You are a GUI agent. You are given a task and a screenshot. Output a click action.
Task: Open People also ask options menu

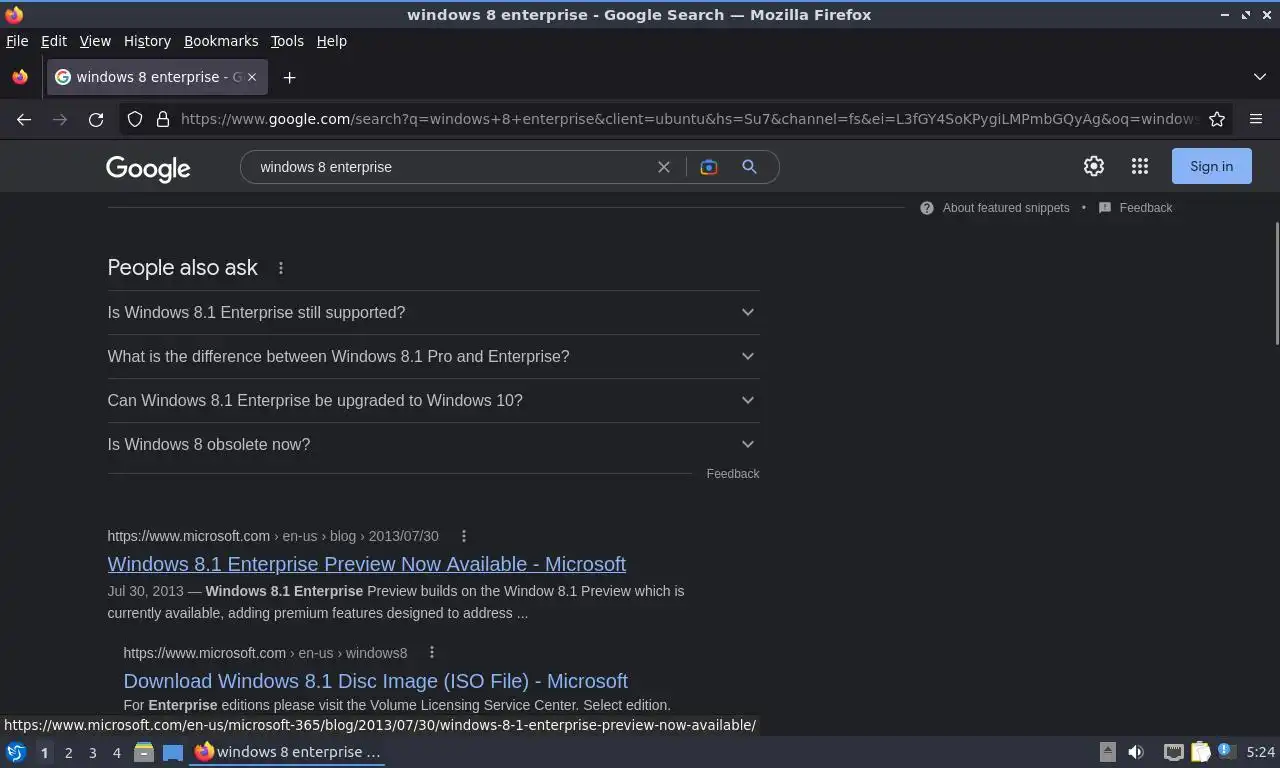tap(281, 268)
